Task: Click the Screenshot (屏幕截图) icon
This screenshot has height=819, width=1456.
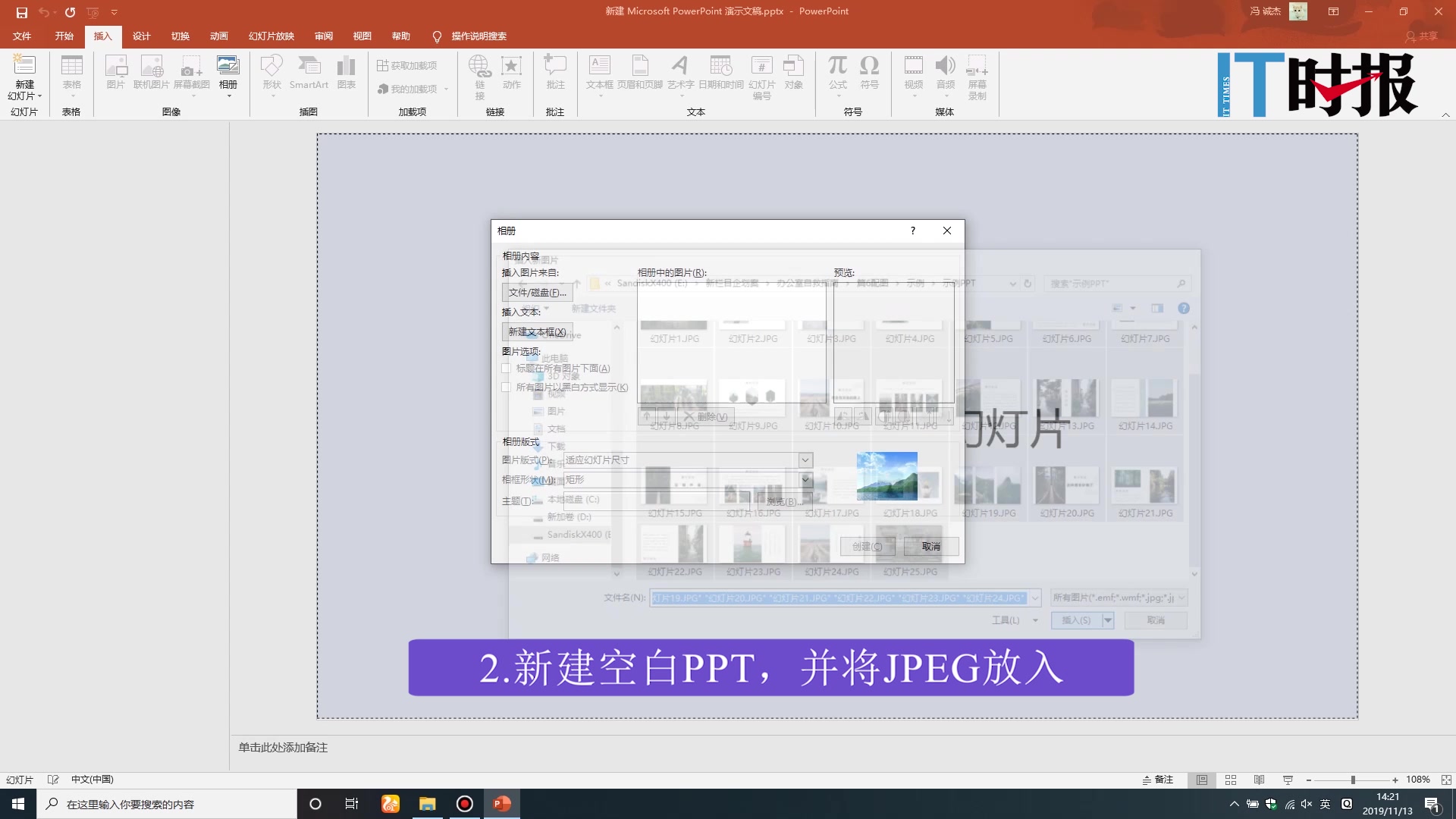Action: click(191, 67)
